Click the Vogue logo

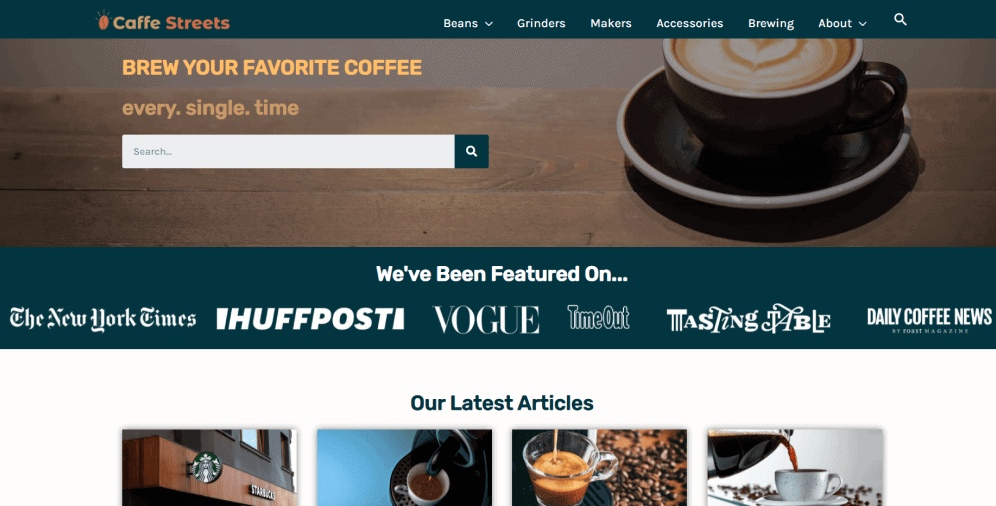click(x=486, y=319)
